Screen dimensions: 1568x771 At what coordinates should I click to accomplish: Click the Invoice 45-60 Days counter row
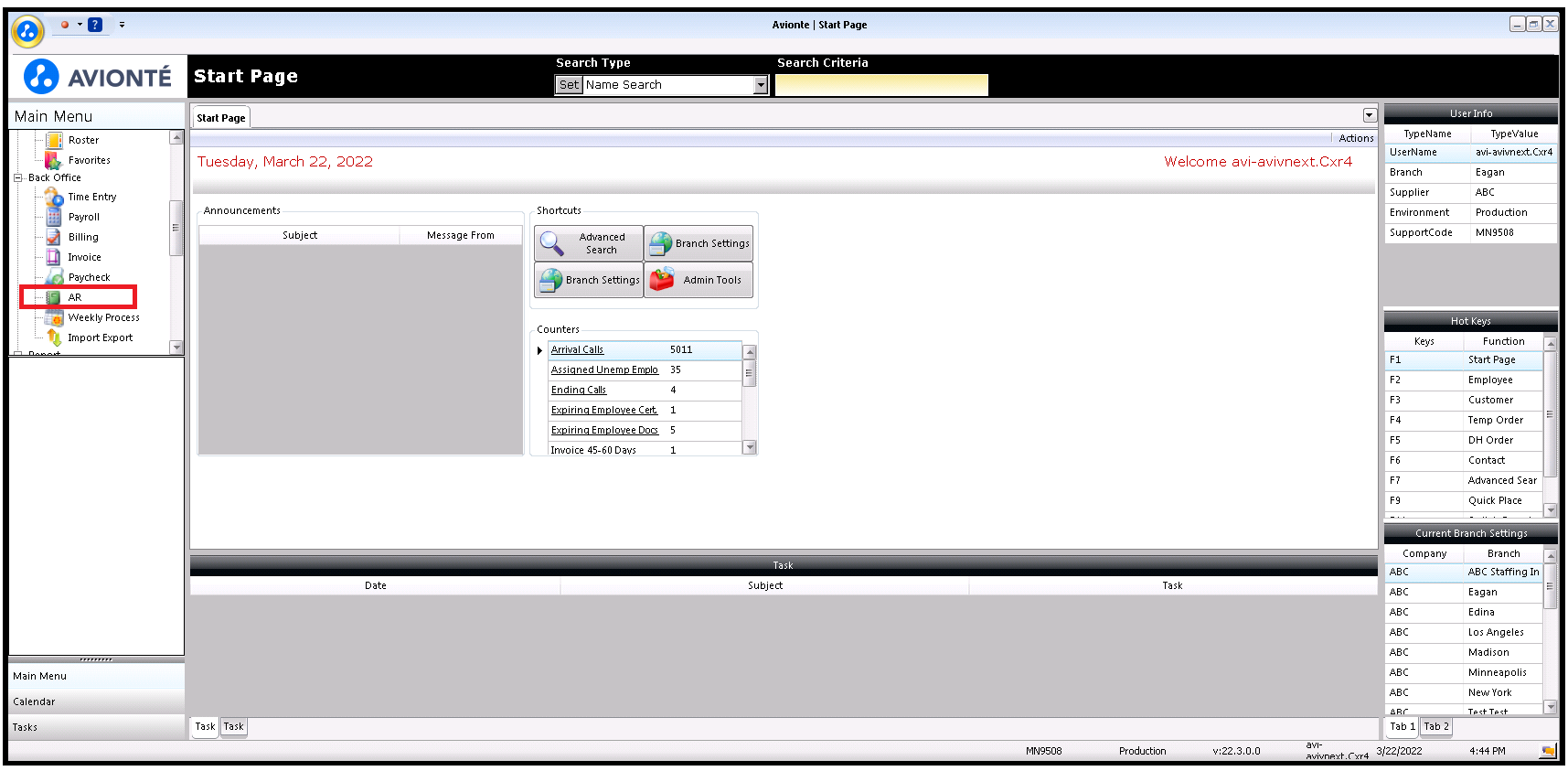(x=645, y=449)
